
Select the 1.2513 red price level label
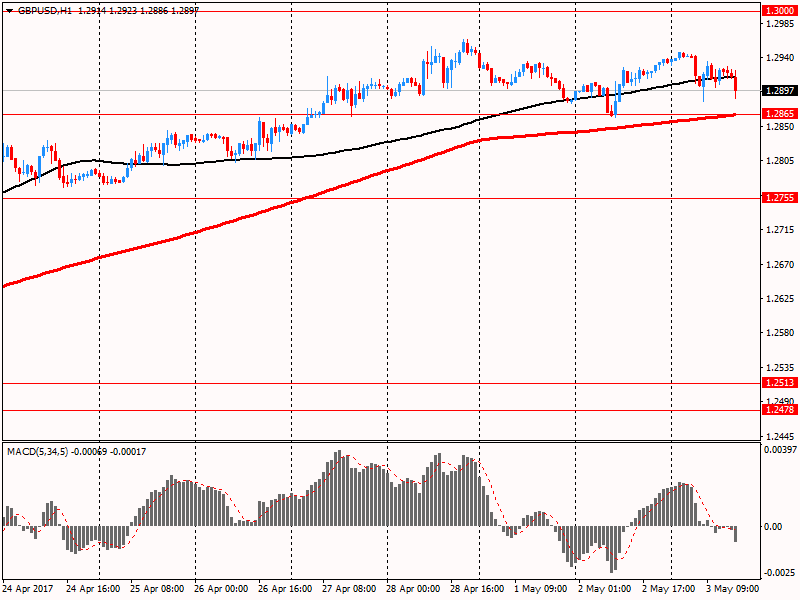(x=779, y=383)
